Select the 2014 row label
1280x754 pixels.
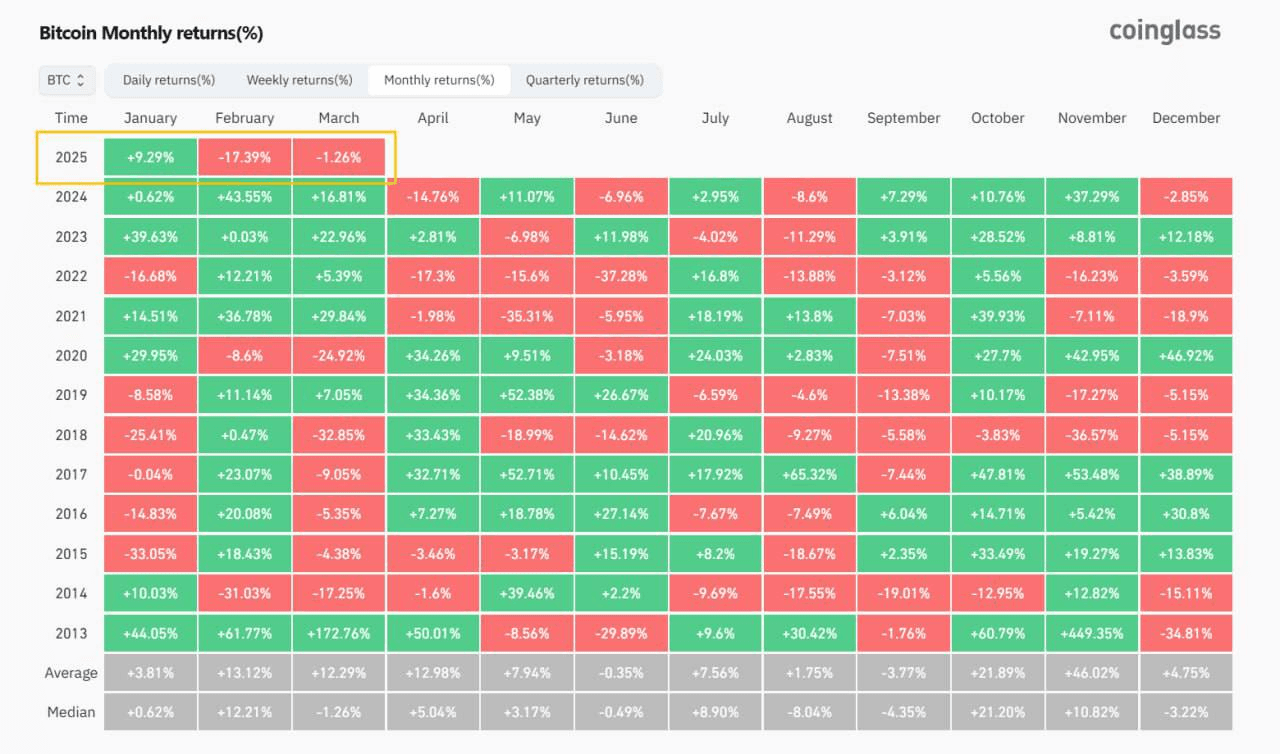(x=71, y=593)
